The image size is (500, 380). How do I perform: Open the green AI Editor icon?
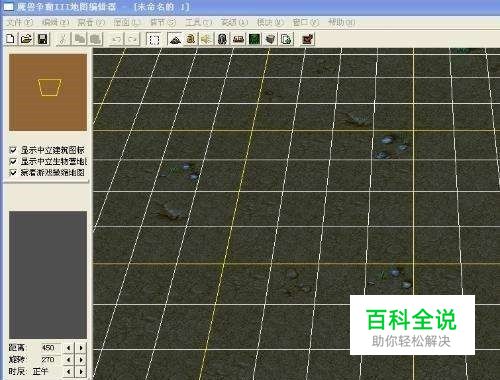point(254,39)
